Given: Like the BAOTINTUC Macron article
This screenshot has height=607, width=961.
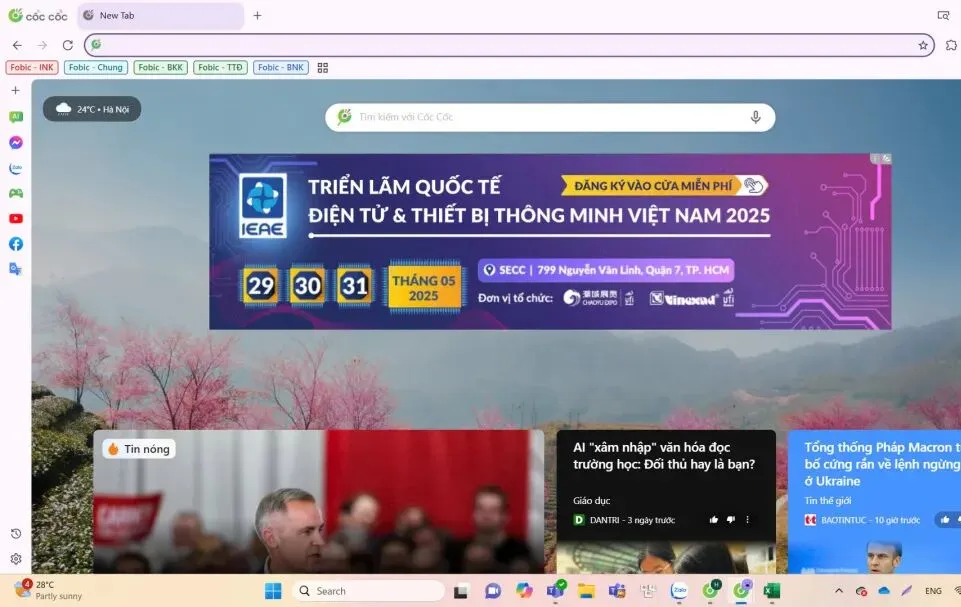Looking at the screenshot, I should pyautogui.click(x=945, y=520).
